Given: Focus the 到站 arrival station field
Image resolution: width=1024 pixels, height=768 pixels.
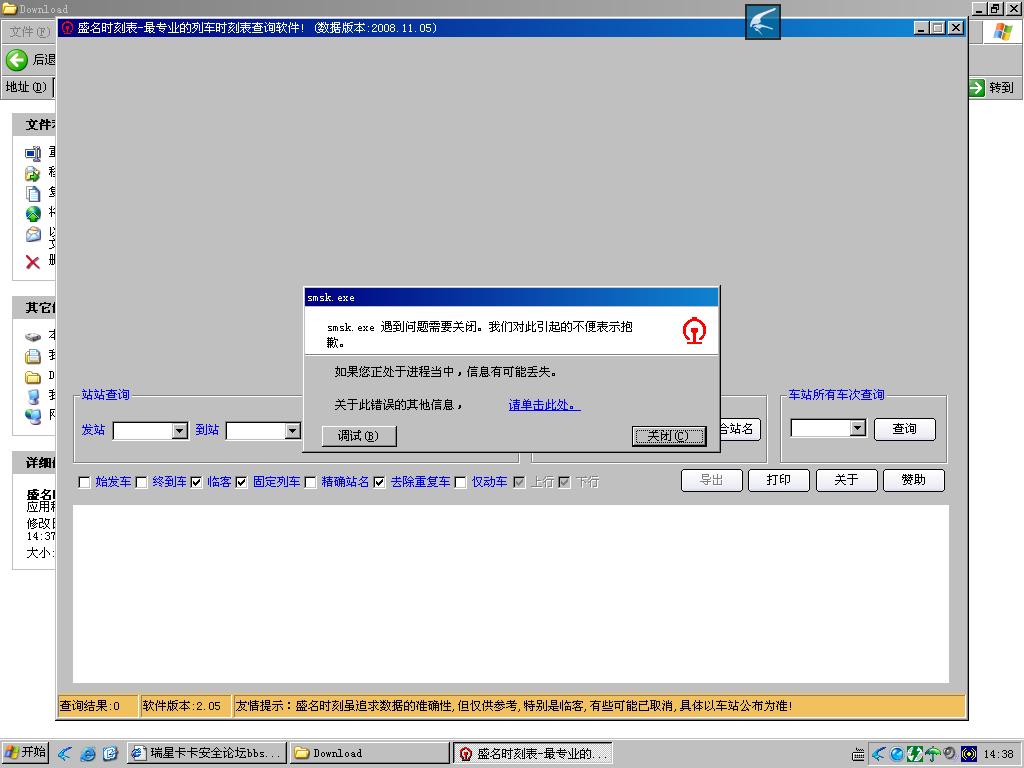Looking at the screenshot, I should [x=255, y=431].
